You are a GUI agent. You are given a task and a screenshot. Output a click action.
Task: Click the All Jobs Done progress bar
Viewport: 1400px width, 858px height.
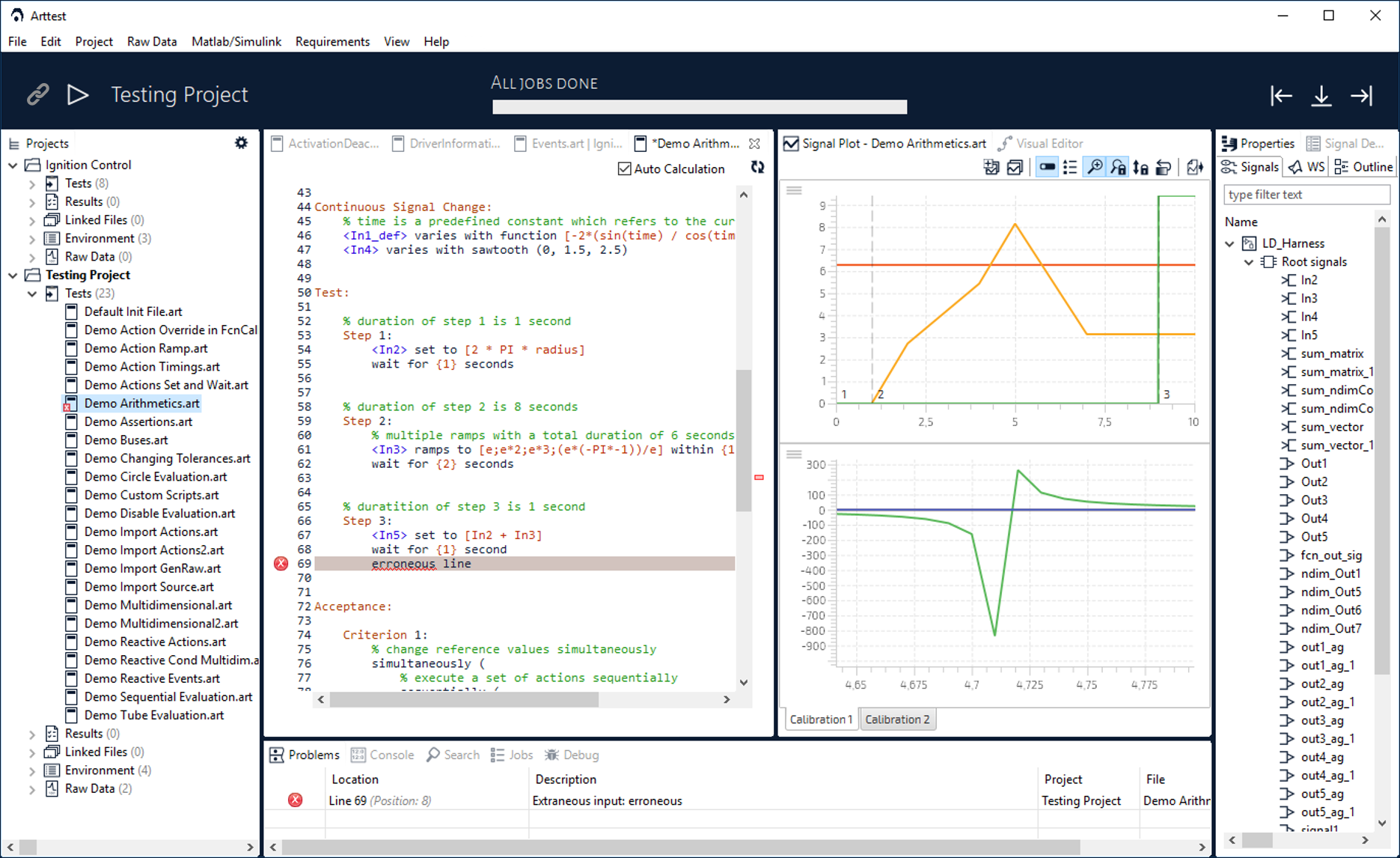pos(699,106)
